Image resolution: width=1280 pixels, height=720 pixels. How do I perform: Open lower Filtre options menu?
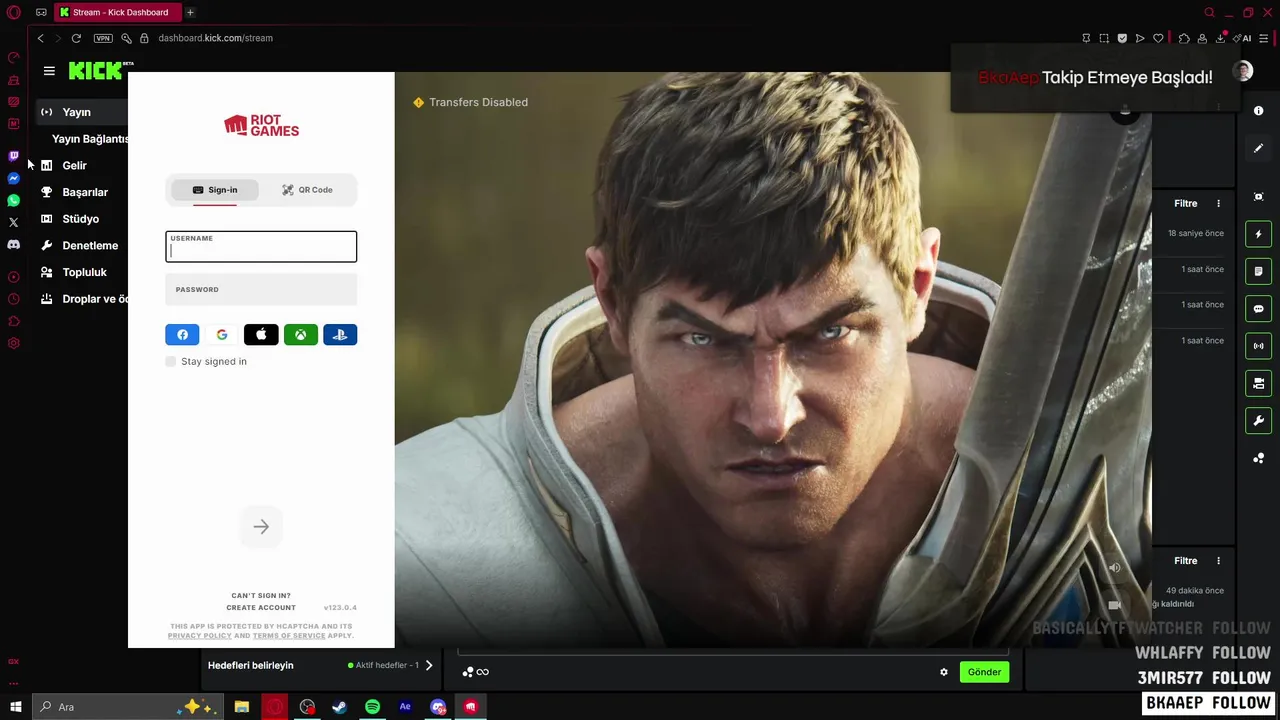pyautogui.click(x=1218, y=561)
